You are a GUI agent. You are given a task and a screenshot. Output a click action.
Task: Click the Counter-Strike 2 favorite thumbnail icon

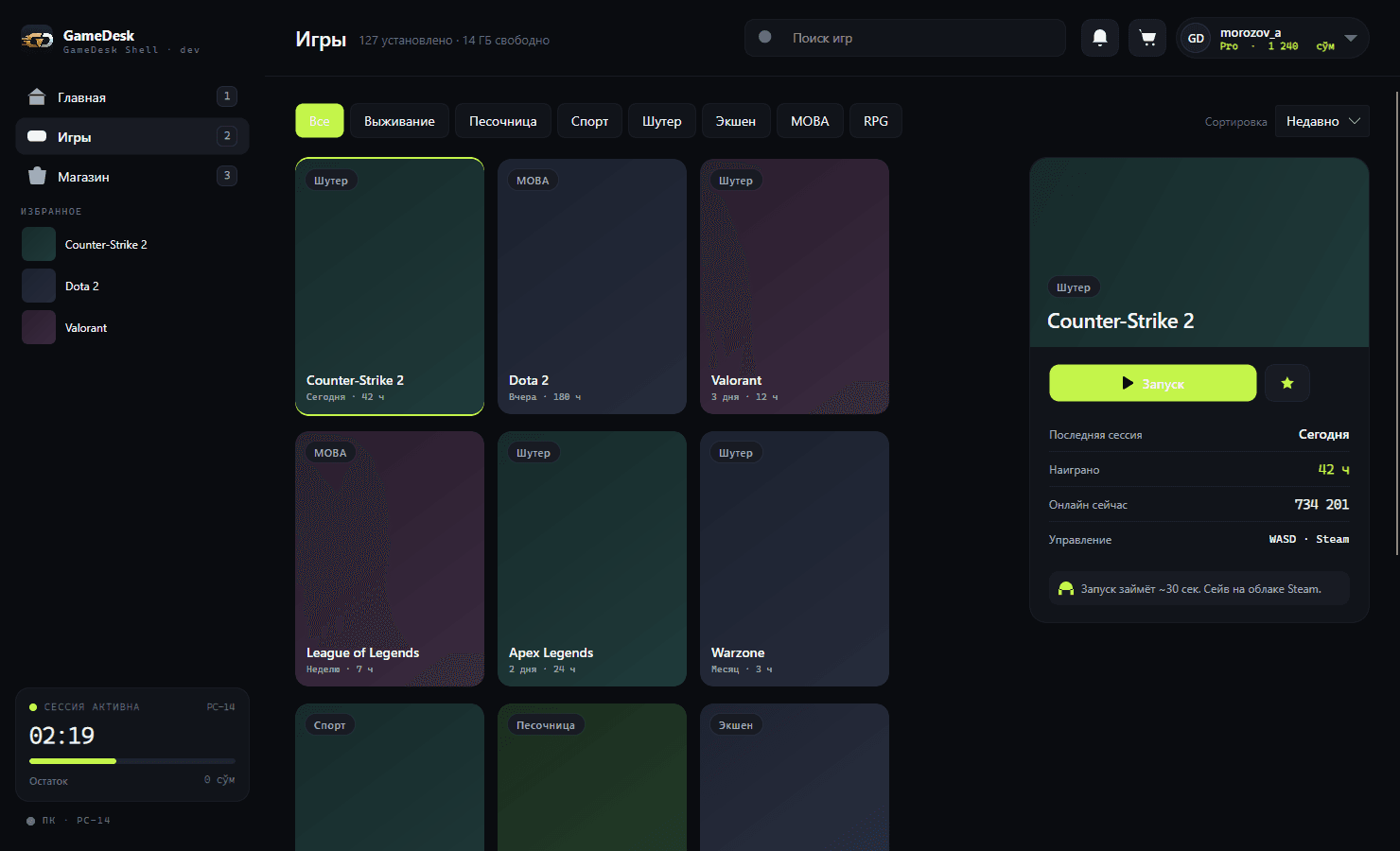tap(39, 244)
